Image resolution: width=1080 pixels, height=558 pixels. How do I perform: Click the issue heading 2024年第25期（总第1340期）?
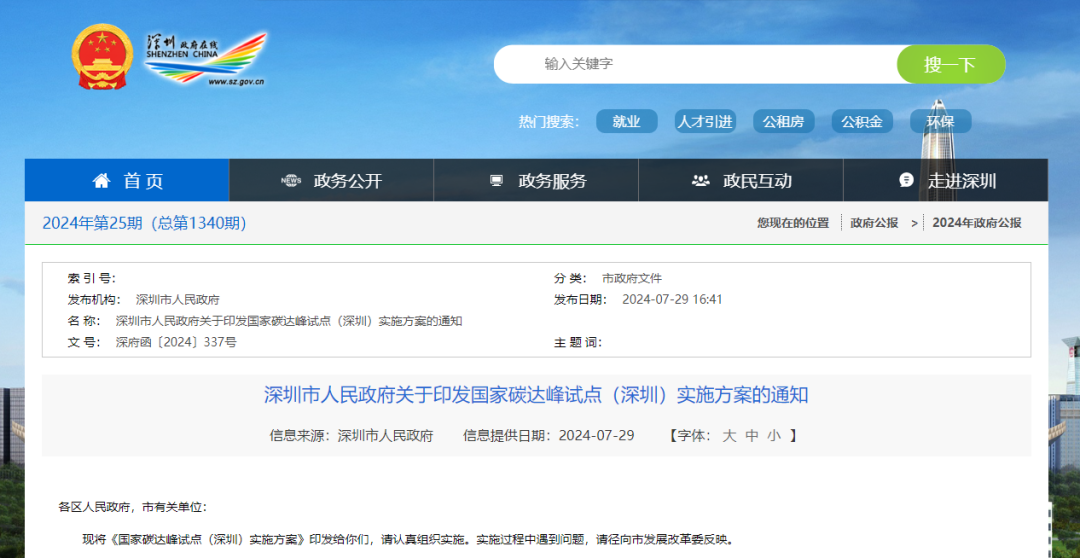[145, 223]
